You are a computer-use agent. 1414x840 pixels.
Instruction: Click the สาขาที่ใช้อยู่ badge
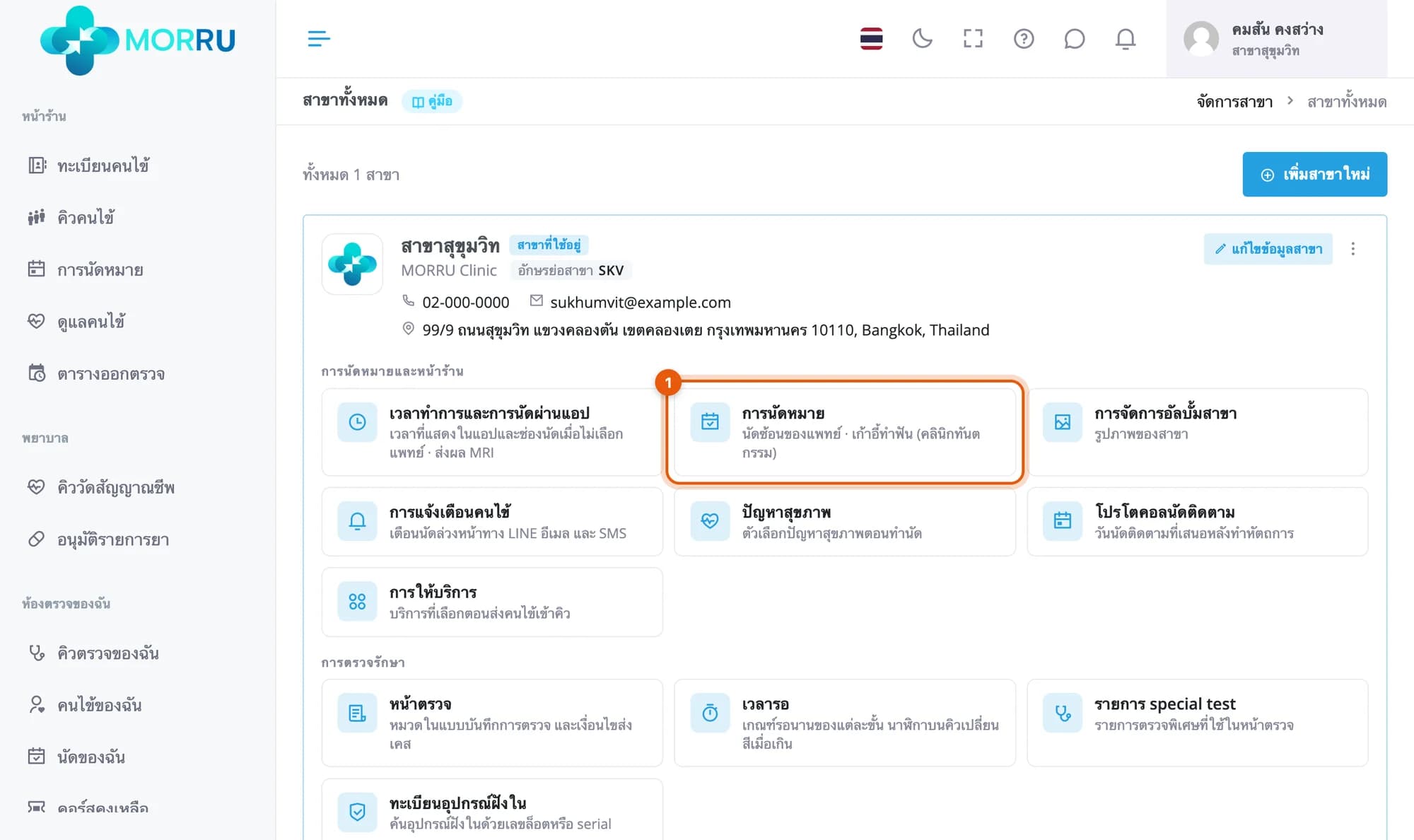549,245
